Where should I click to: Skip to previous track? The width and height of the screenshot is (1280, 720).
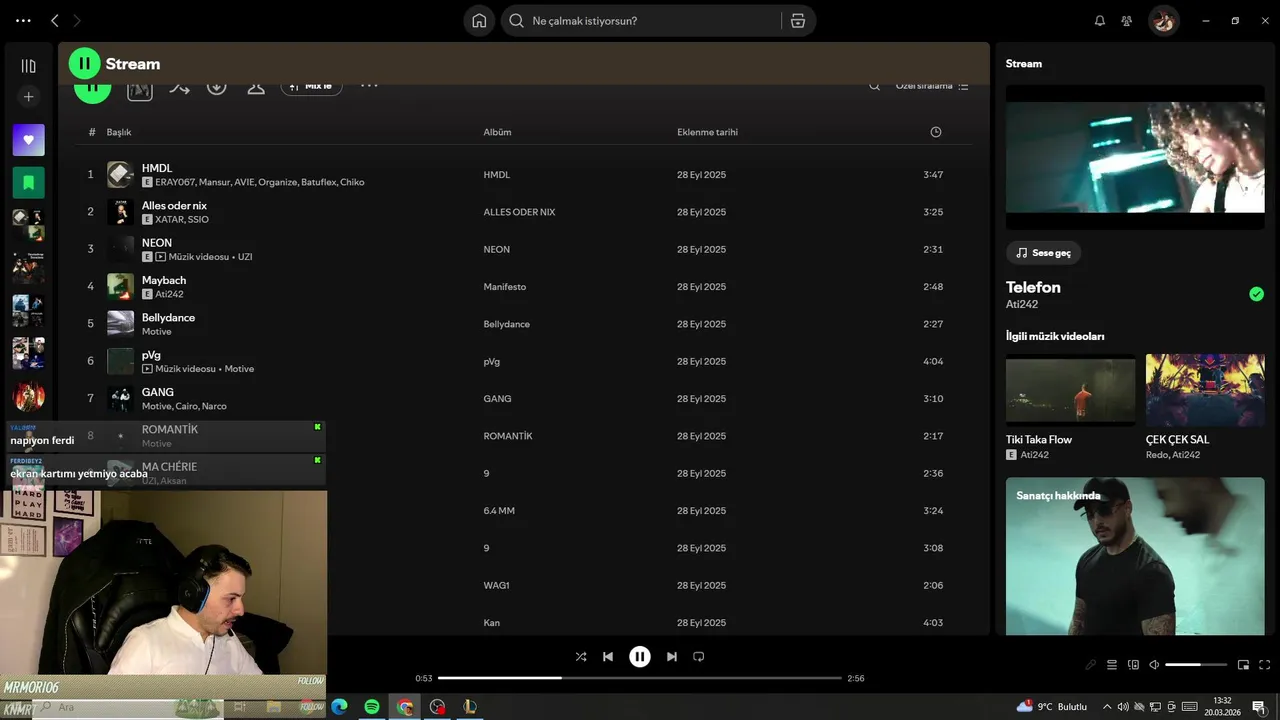point(608,657)
